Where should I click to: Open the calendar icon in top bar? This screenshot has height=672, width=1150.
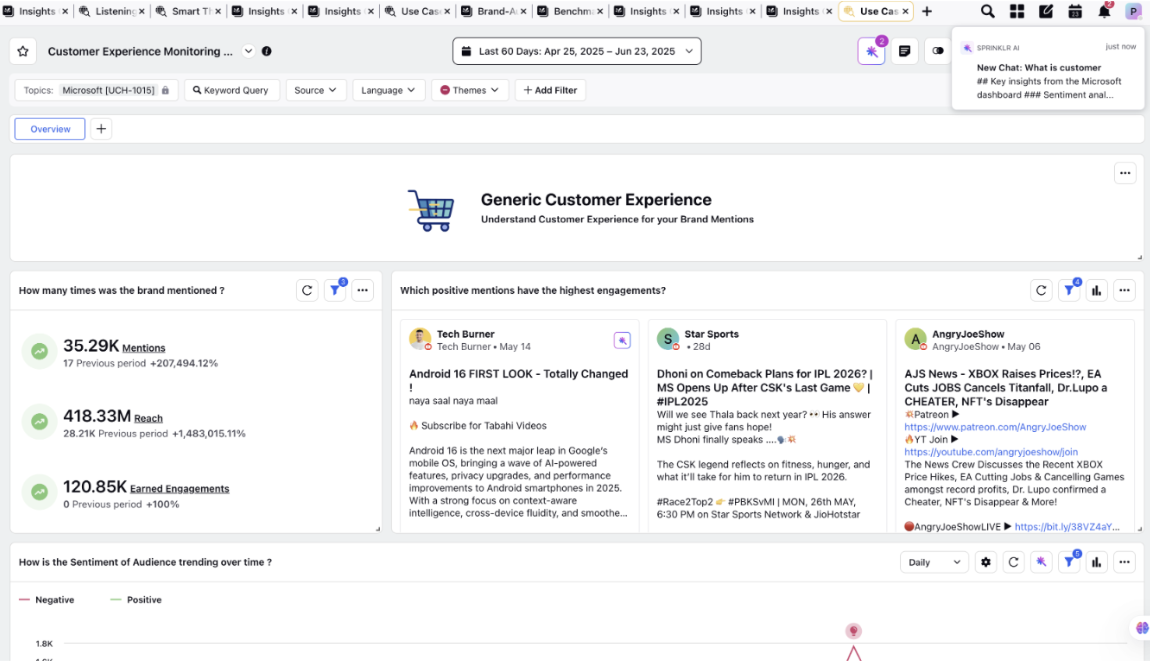[x=1074, y=11]
